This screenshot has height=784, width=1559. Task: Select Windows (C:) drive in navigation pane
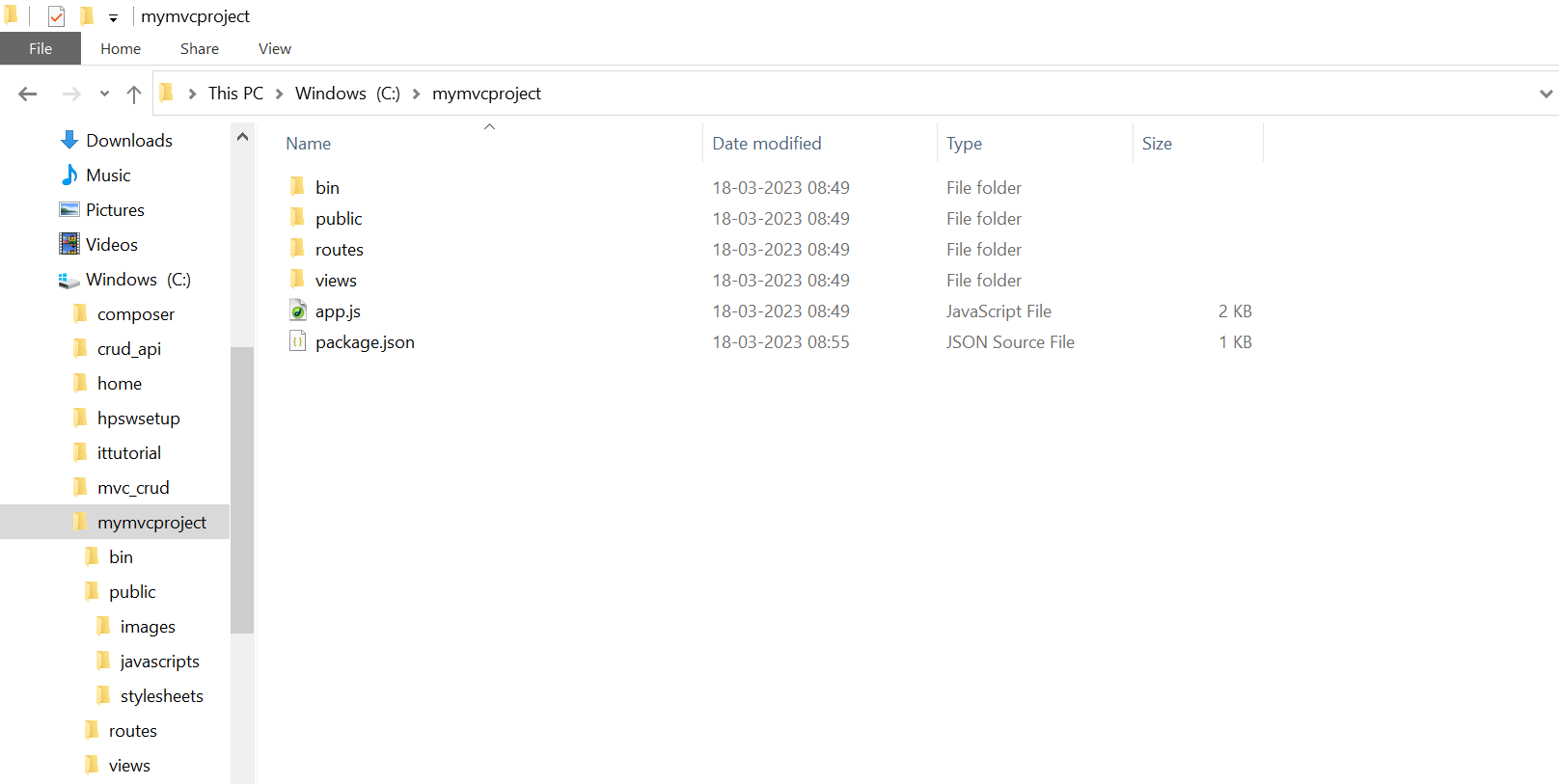[x=138, y=279]
